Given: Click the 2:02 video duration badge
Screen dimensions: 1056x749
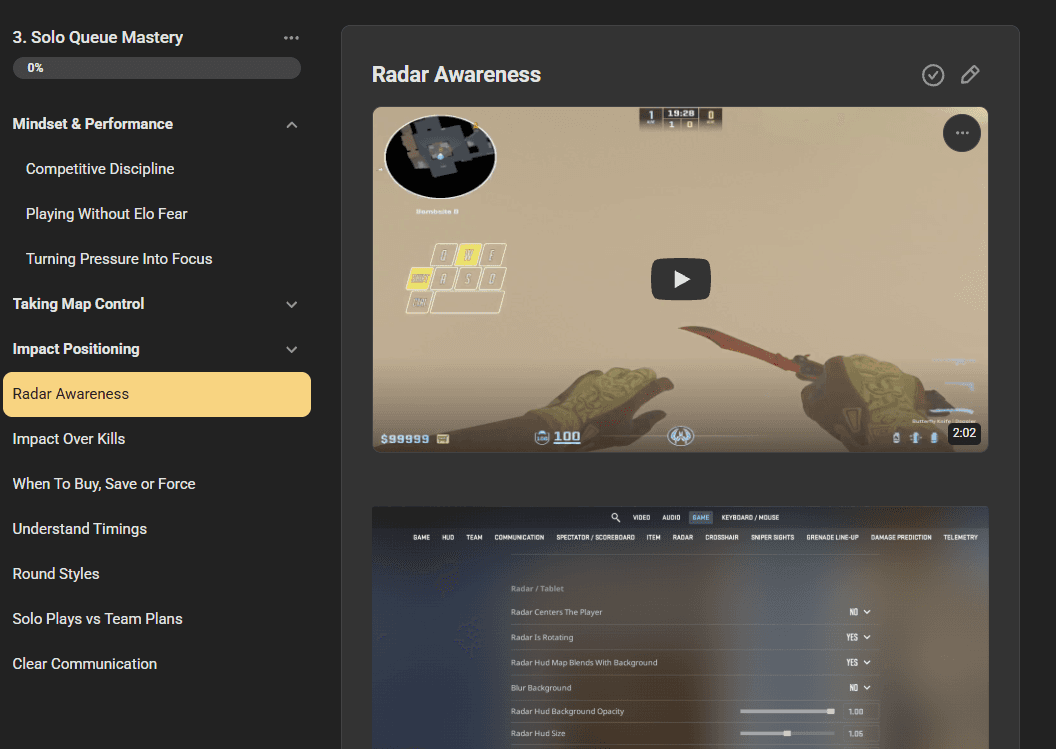Looking at the screenshot, I should (964, 433).
